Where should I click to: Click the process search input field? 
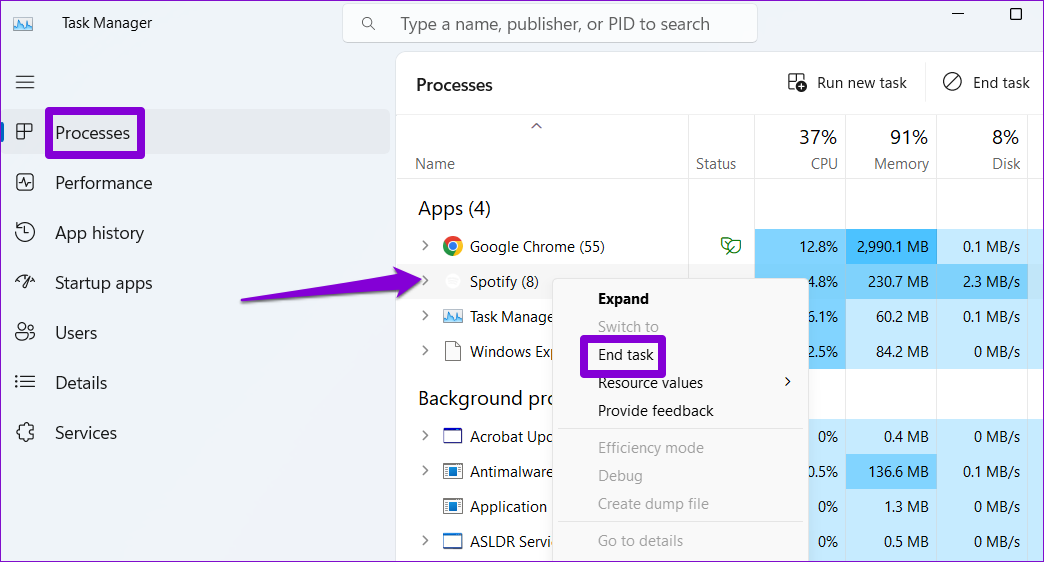tap(550, 24)
